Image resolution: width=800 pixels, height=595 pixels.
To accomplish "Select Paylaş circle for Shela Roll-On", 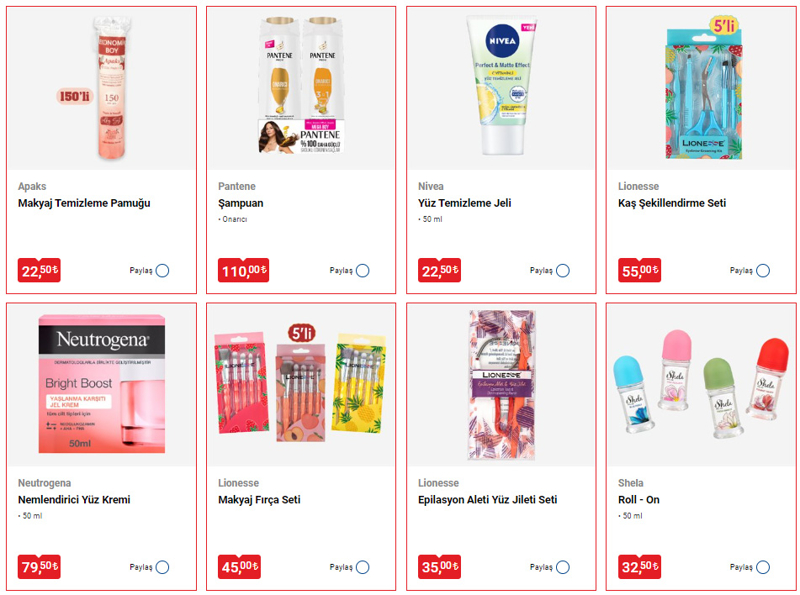I will 763,567.
